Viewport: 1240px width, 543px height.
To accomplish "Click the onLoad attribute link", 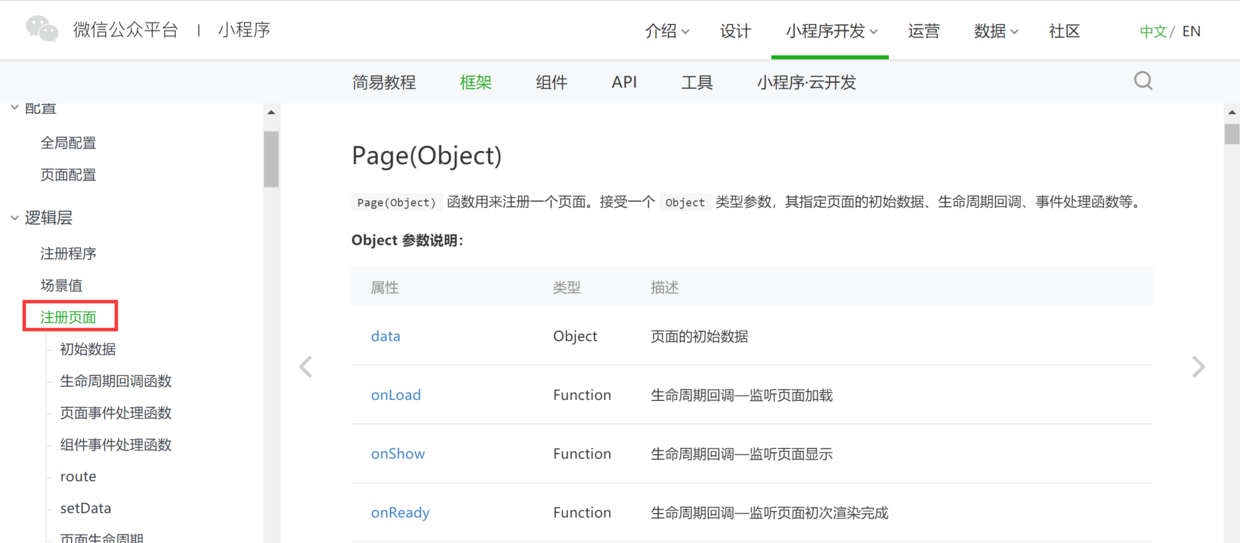I will pos(396,395).
